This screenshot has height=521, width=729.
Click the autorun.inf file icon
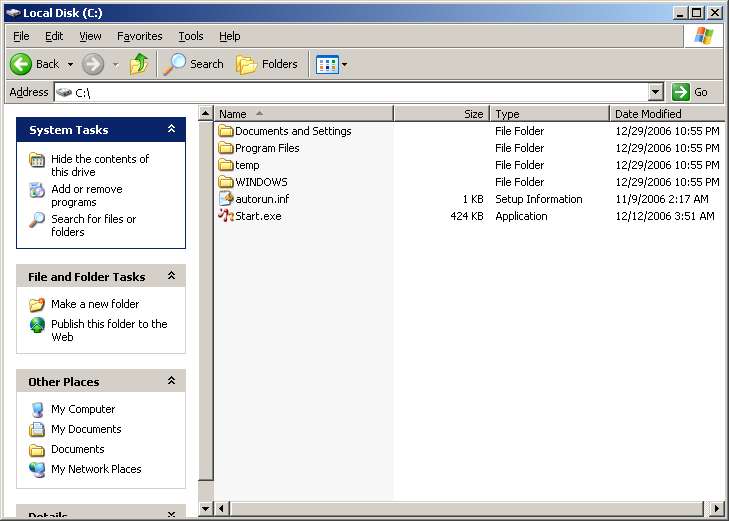(x=226, y=199)
